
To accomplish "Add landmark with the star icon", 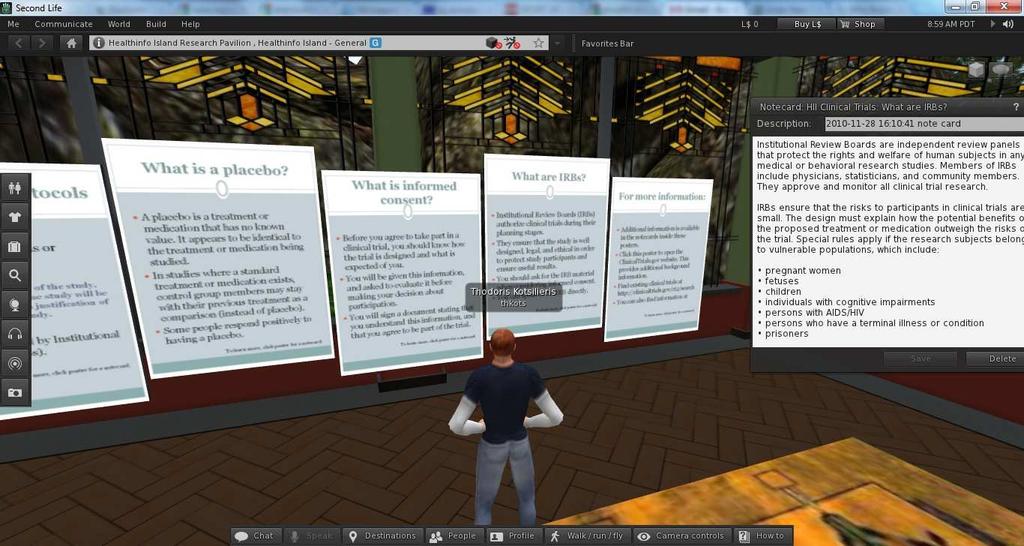I will [x=538, y=43].
